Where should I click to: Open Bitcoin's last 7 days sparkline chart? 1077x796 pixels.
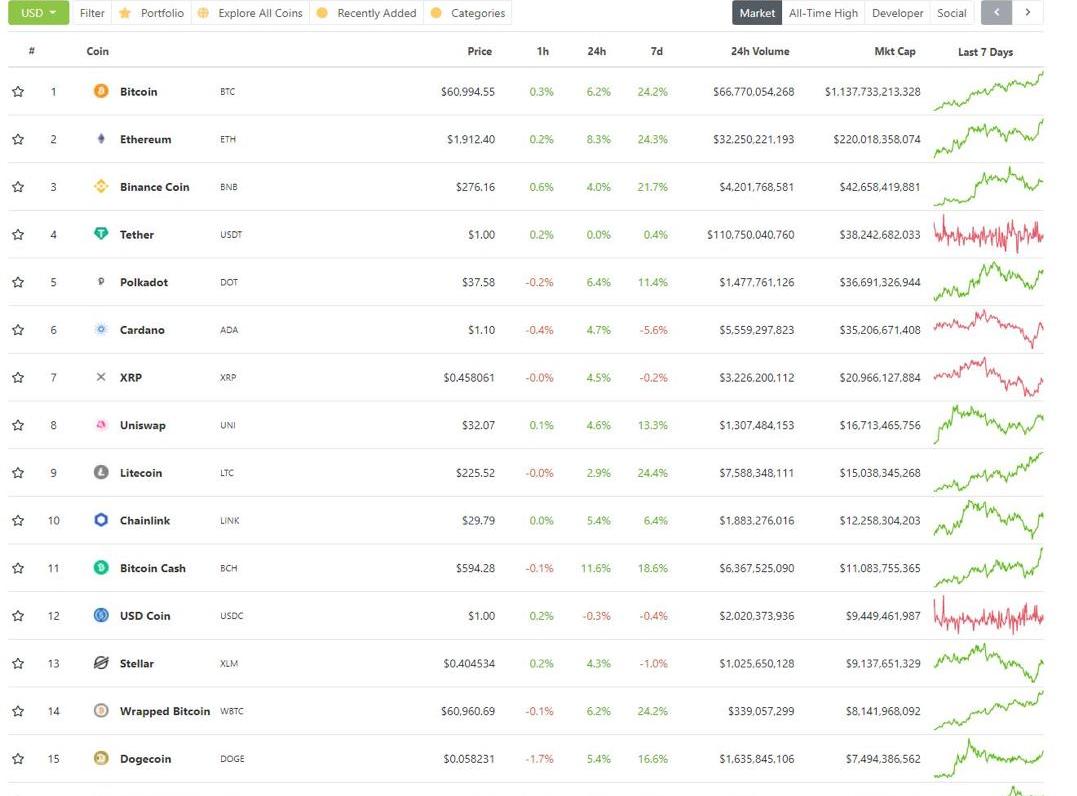(x=988, y=91)
